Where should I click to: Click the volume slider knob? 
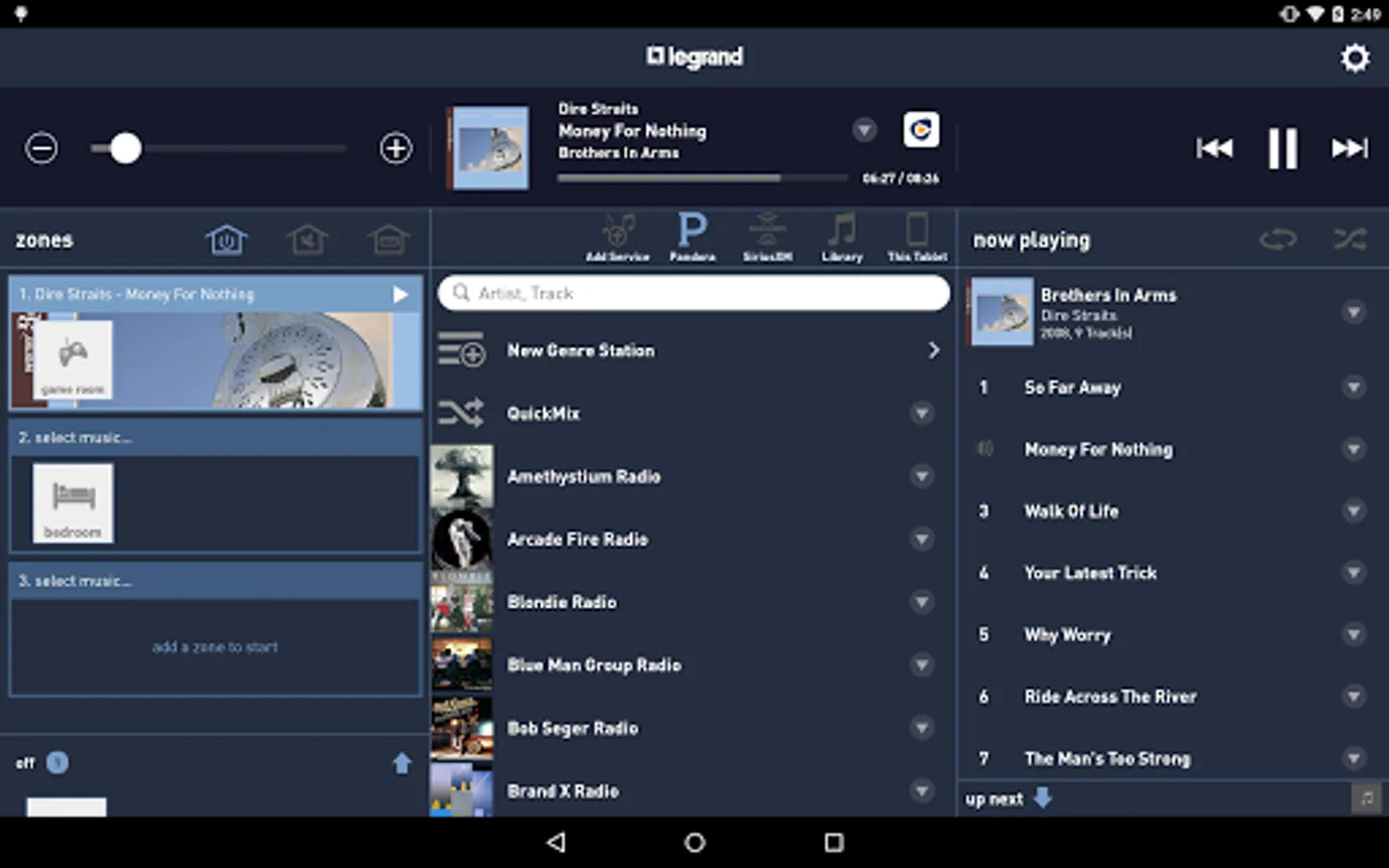coord(125,149)
